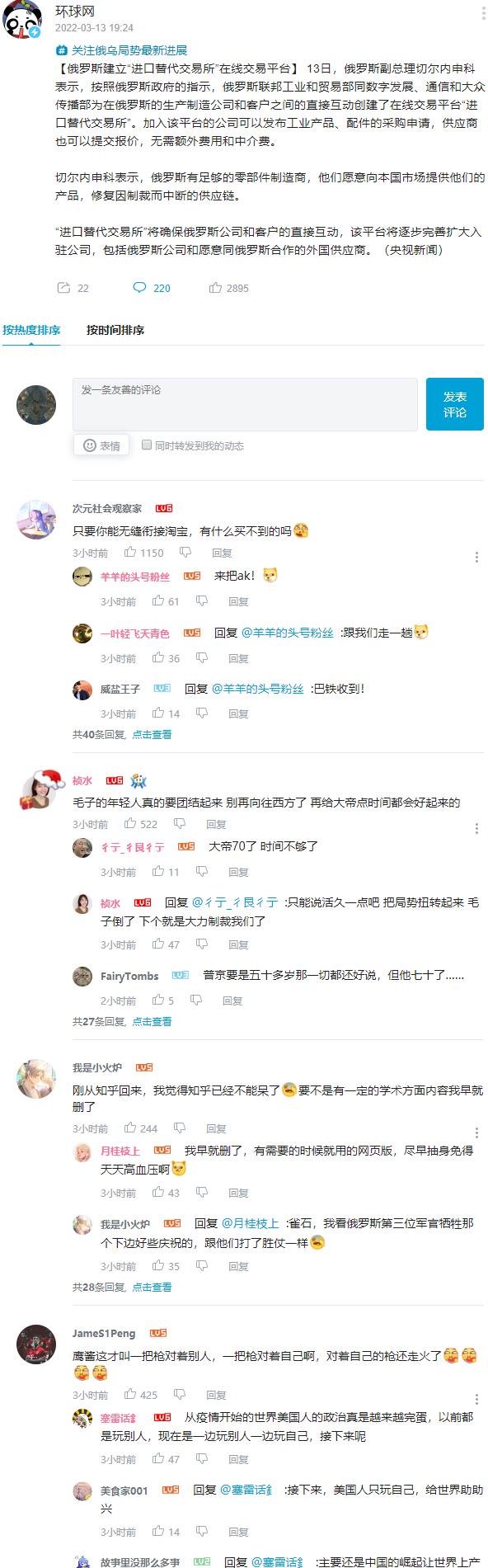This screenshot has height=1568, width=488.
Task: Click the @羊羊的头号粉丝 mention in 咸盐王子's reply
Action: tap(258, 689)
